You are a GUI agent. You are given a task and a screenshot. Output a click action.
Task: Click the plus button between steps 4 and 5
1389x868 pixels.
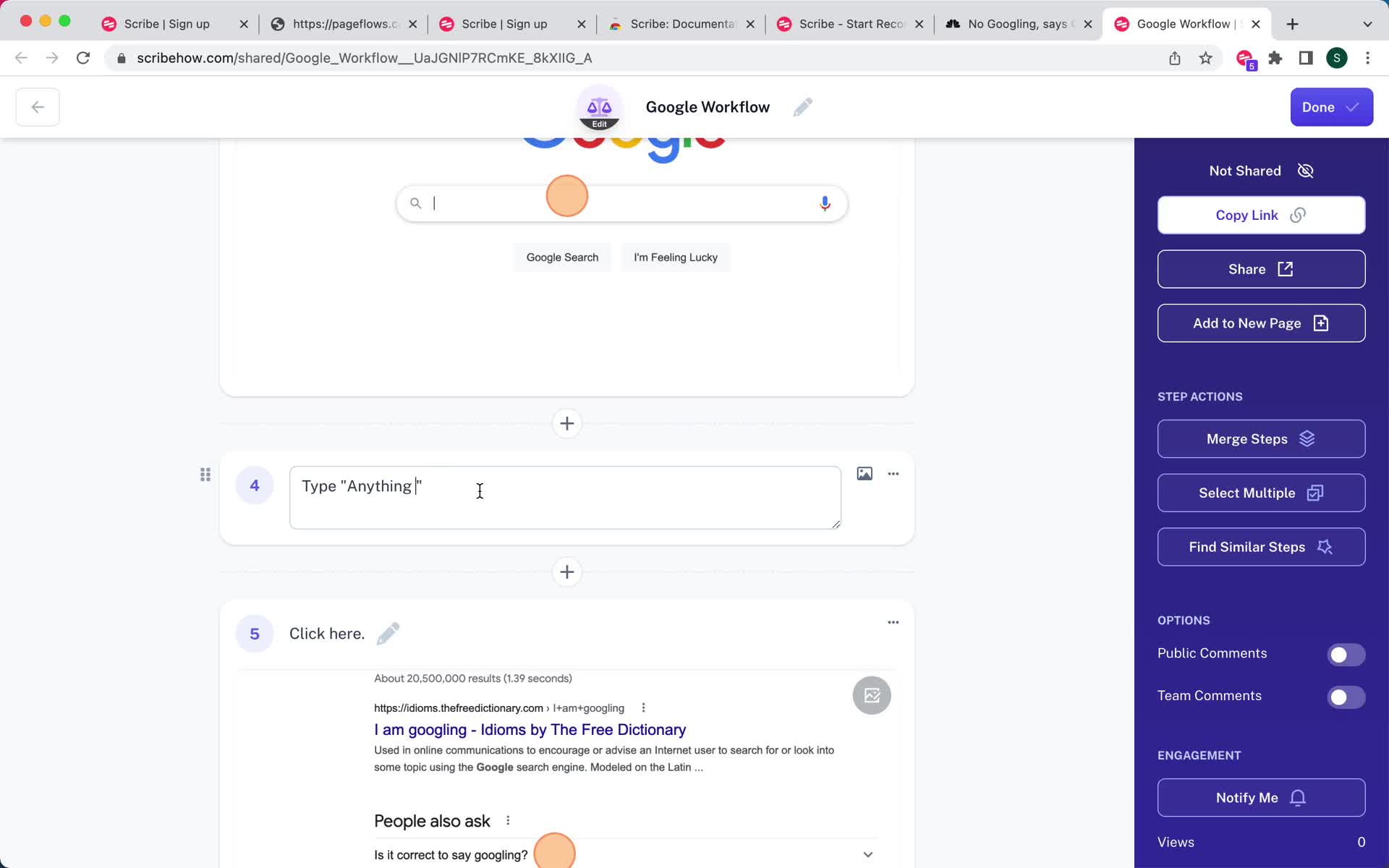tap(567, 572)
